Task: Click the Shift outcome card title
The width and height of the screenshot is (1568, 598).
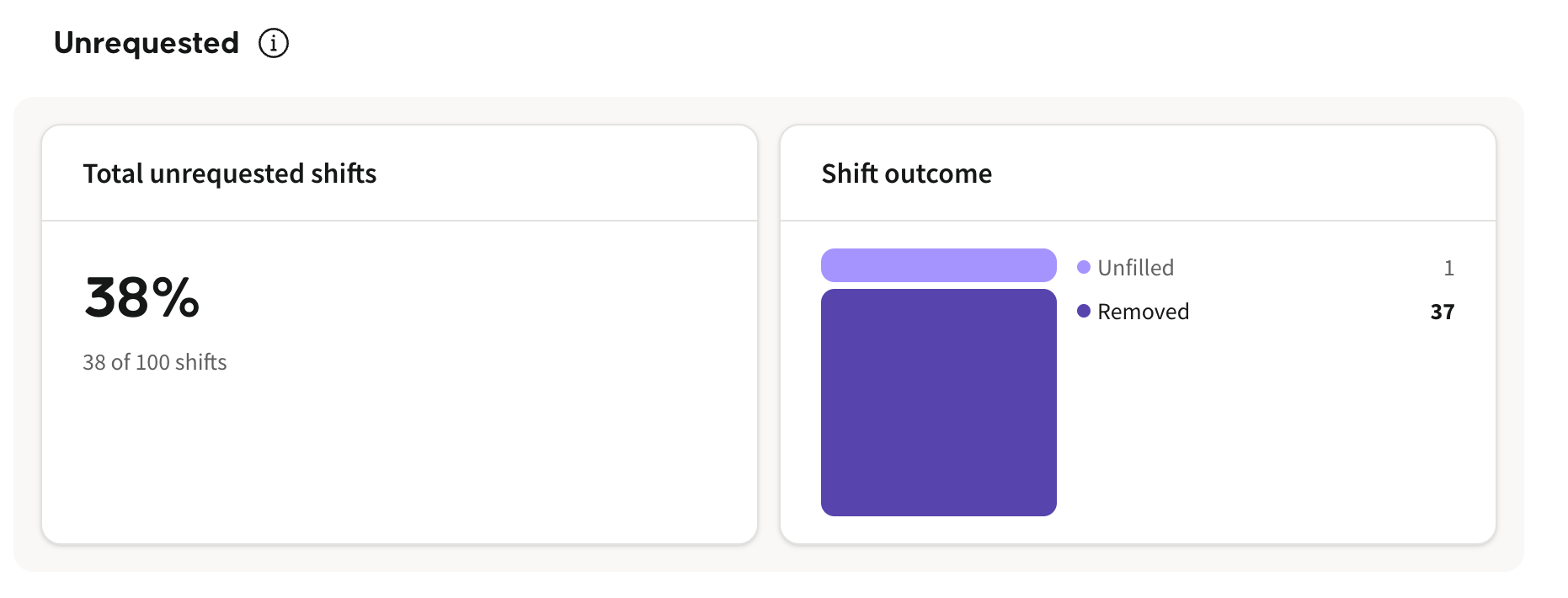Action: pyautogui.click(x=907, y=174)
